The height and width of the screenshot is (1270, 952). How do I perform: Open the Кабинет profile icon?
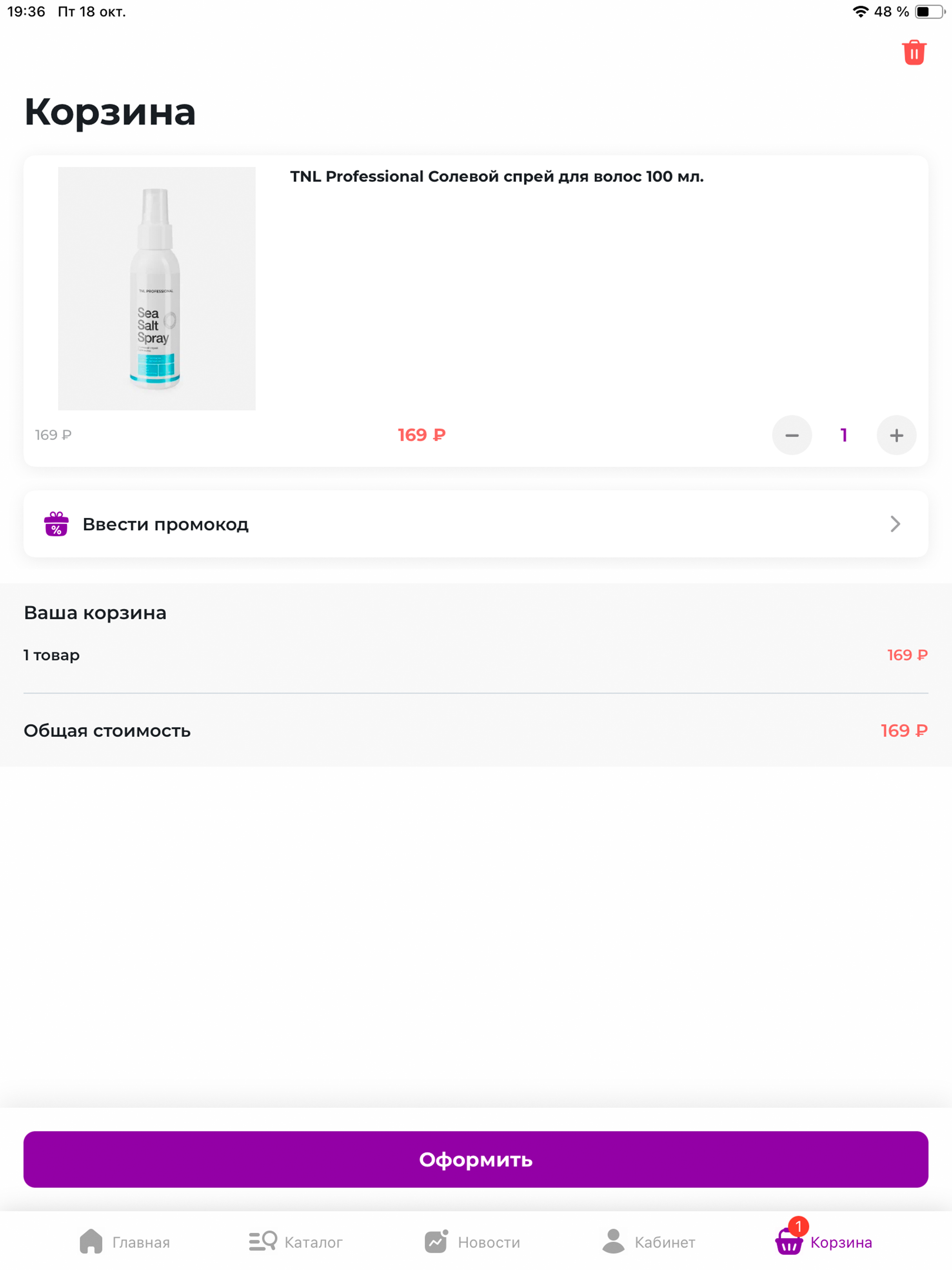[x=613, y=1241]
